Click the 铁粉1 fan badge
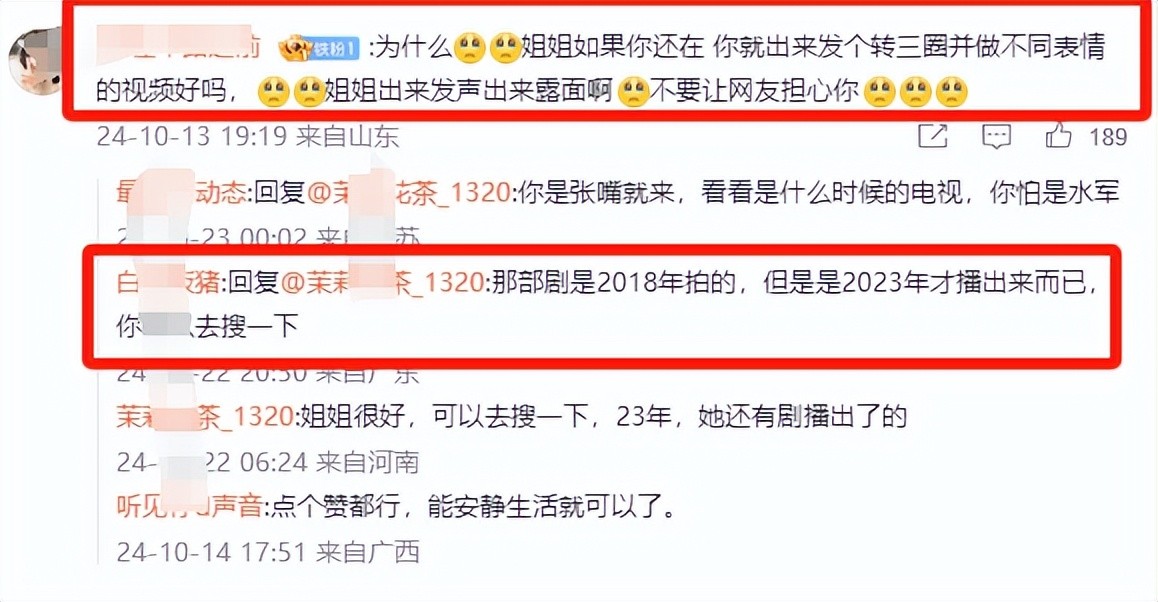This screenshot has height=602, width=1158. click(x=335, y=49)
